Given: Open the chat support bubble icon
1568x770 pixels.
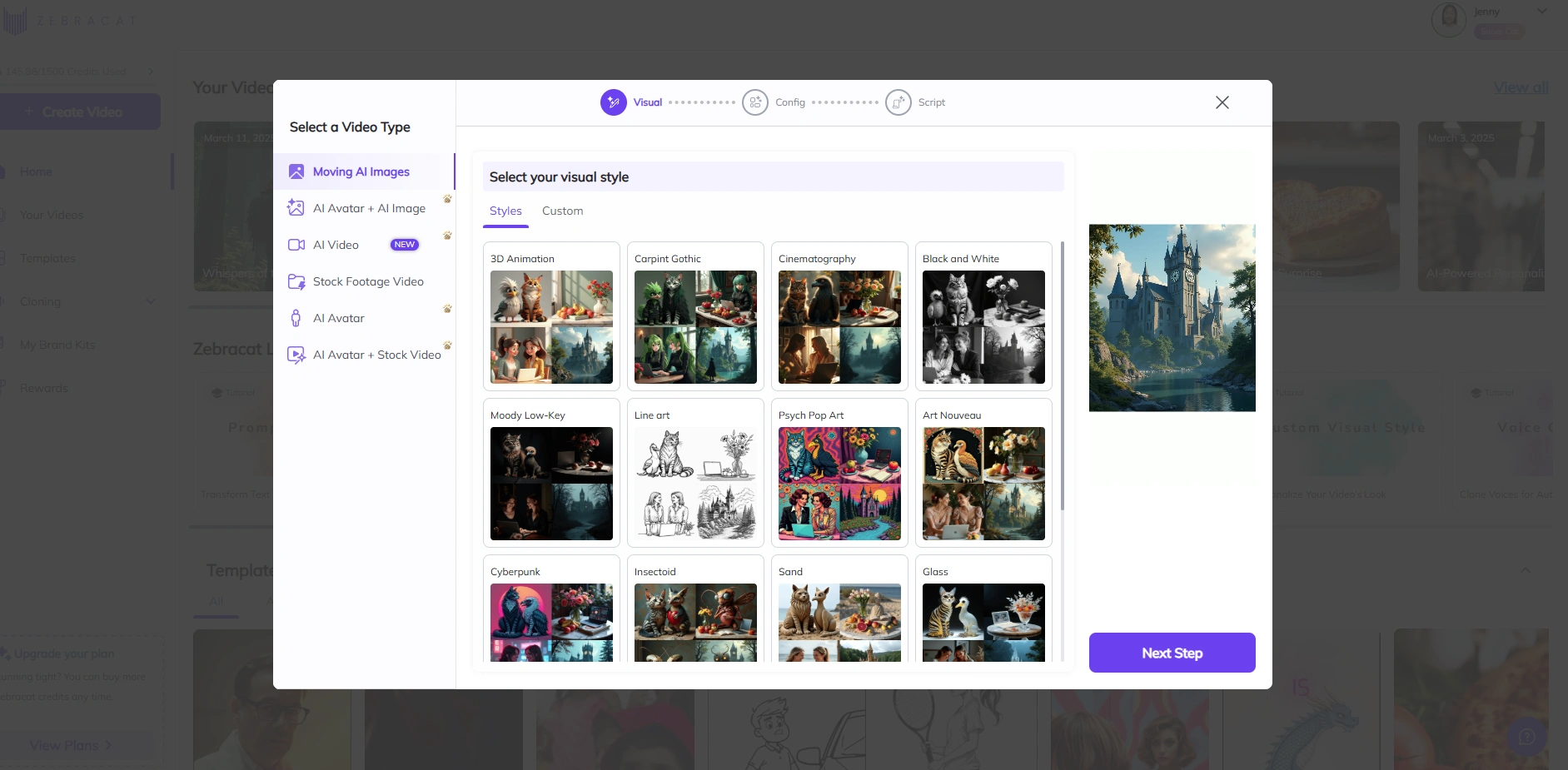Looking at the screenshot, I should tap(1526, 737).
